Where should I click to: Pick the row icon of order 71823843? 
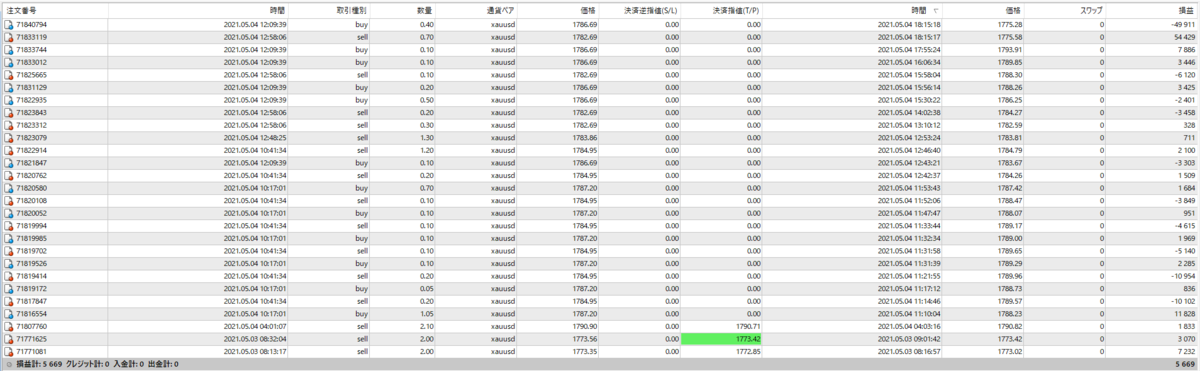tap(9, 113)
